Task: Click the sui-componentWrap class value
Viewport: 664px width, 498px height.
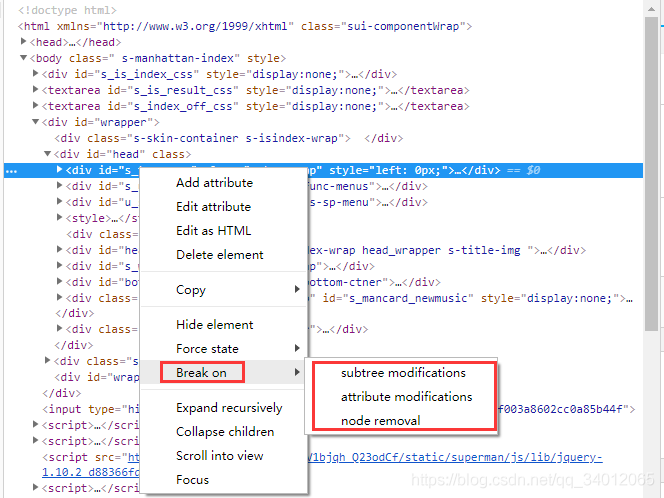Action: point(403,26)
